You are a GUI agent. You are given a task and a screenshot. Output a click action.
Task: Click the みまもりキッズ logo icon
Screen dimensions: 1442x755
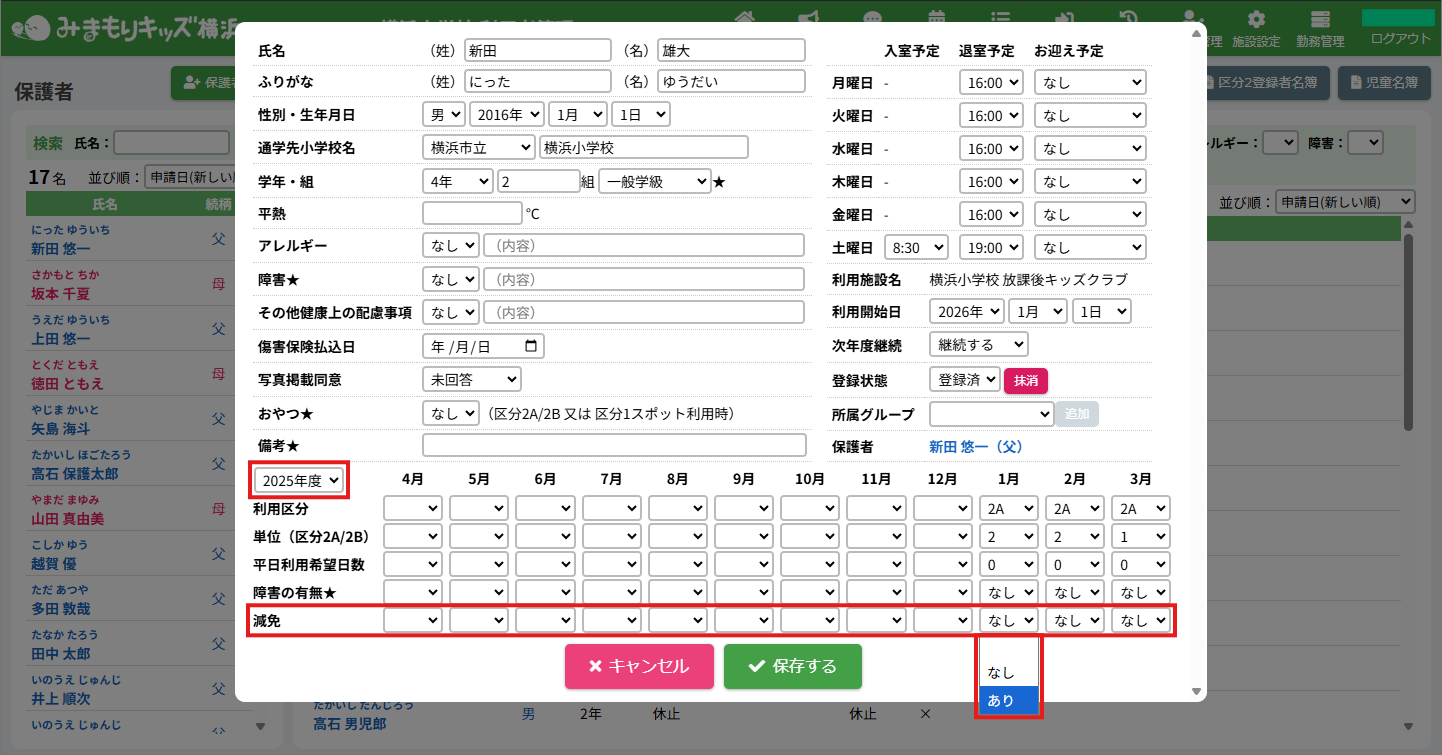pos(37,28)
